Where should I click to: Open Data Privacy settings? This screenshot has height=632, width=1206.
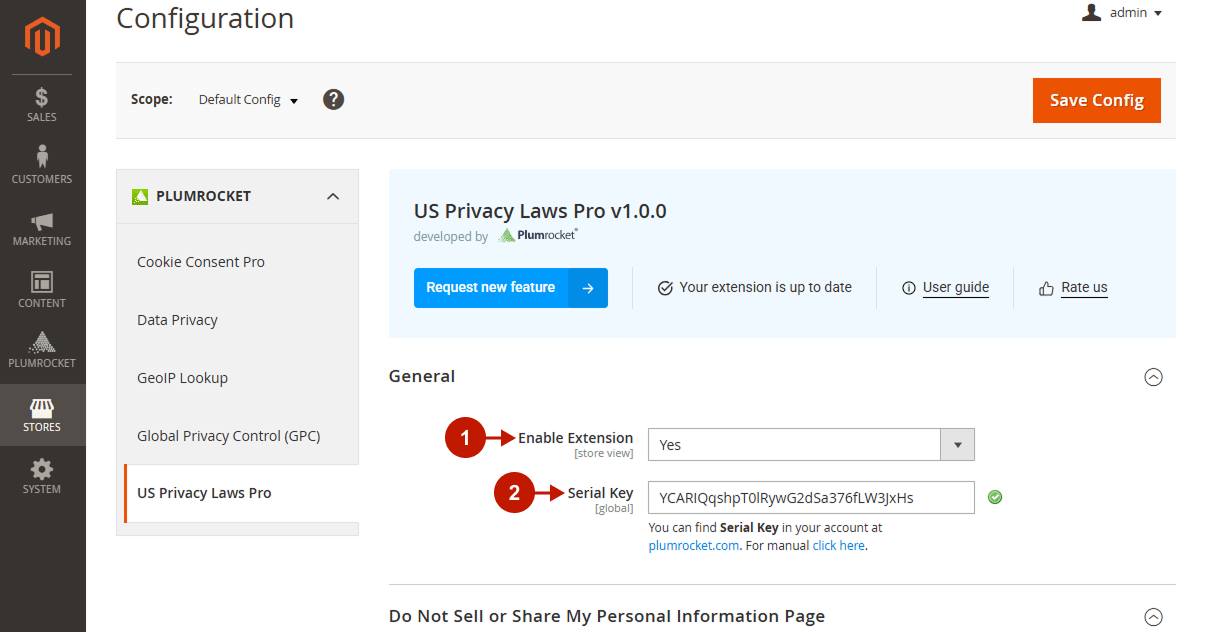177,320
